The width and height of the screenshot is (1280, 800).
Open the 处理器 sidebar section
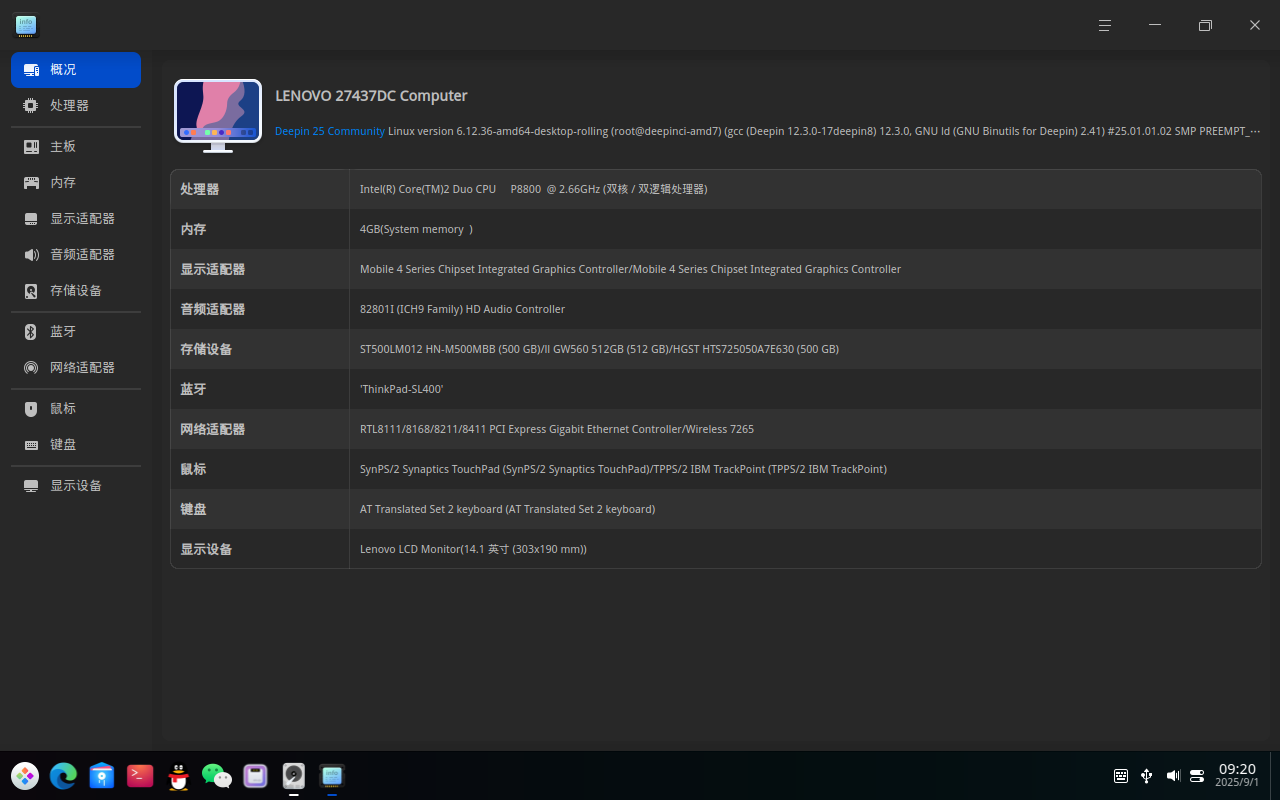coord(76,106)
